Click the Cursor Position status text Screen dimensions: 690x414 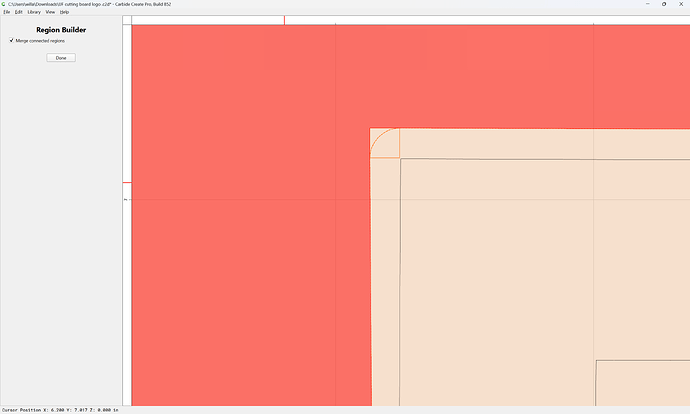pyautogui.click(x=60, y=410)
